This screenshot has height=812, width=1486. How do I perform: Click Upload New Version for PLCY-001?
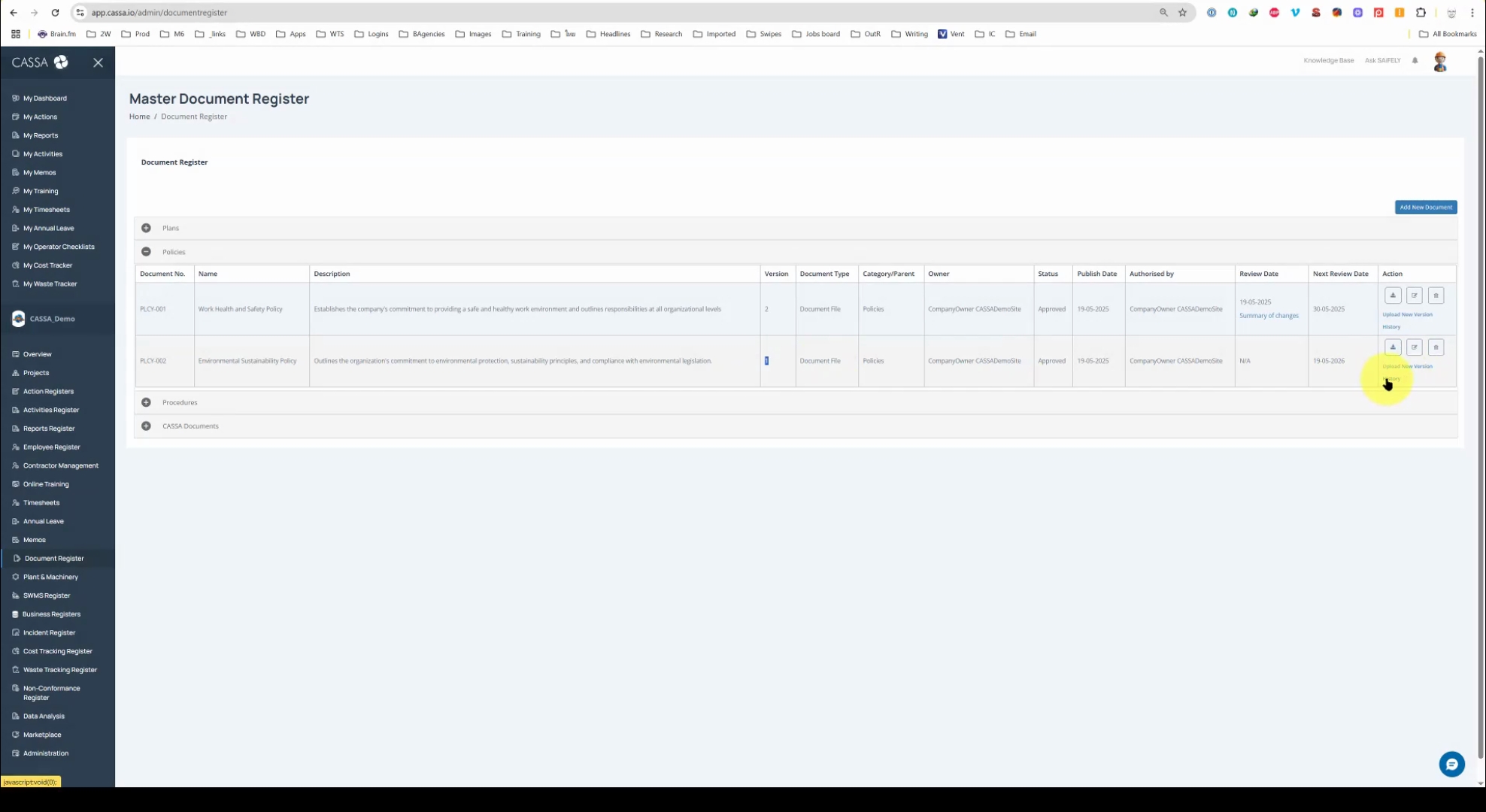pyautogui.click(x=1406, y=314)
